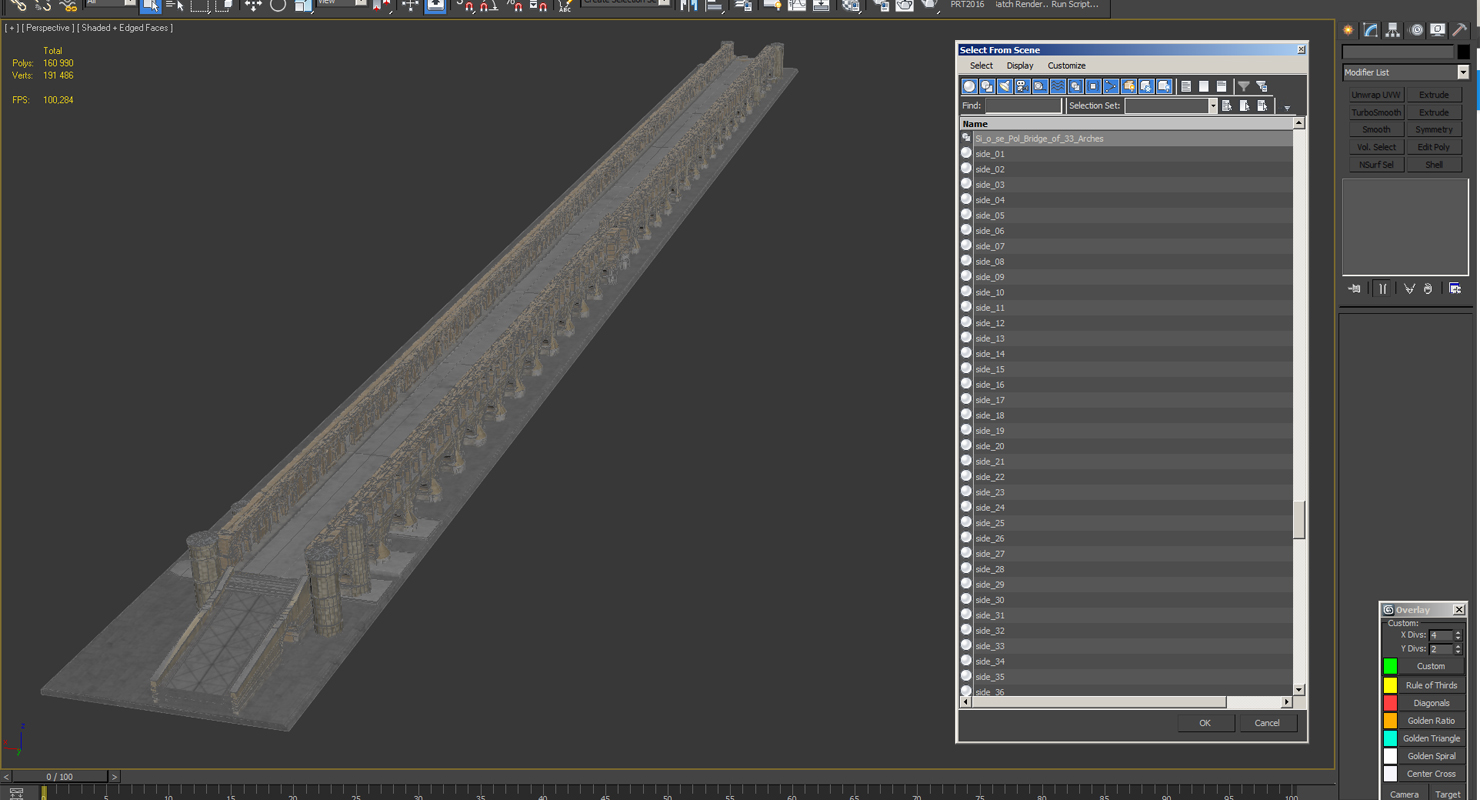Screen dimensions: 1480x800
Task: Click the Name column header
Action: (1126, 123)
